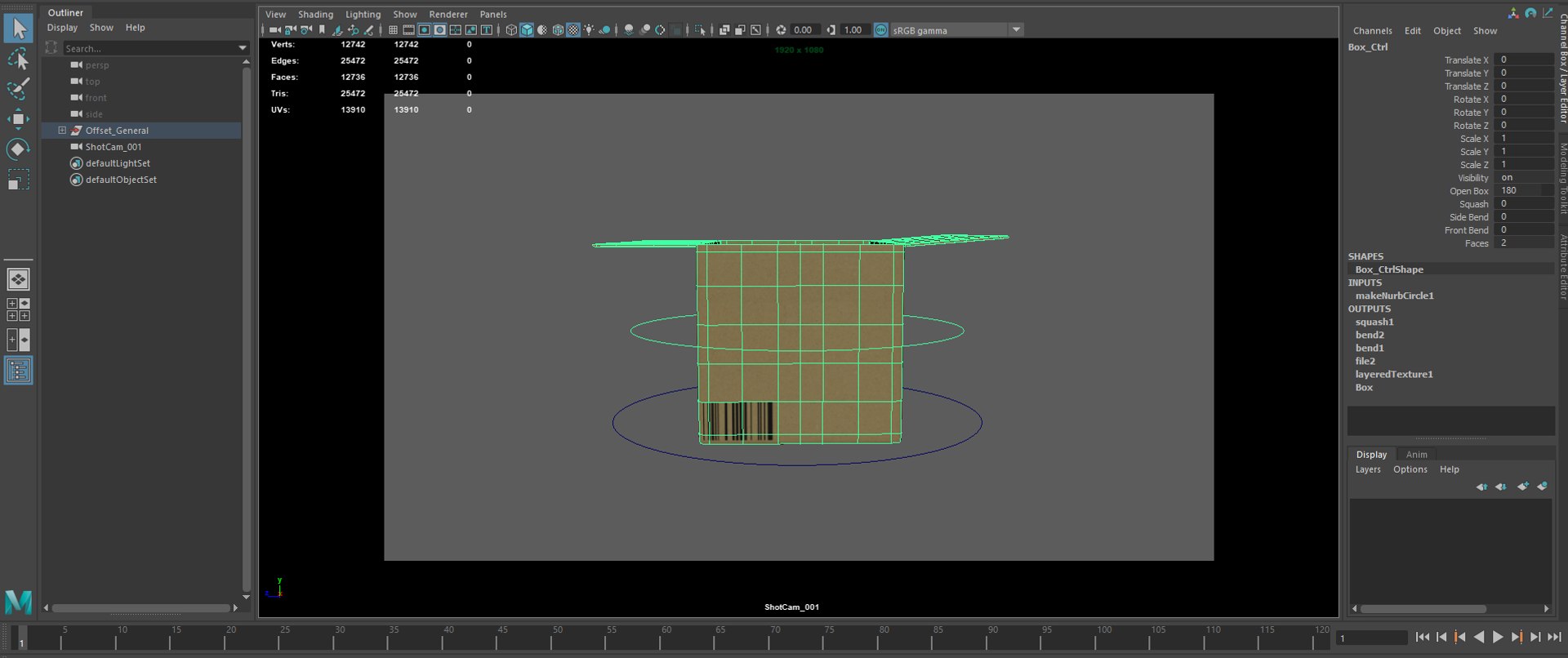Image resolution: width=1568 pixels, height=658 pixels.
Task: Expand the Offset_General node in Outliner
Action: [x=62, y=131]
